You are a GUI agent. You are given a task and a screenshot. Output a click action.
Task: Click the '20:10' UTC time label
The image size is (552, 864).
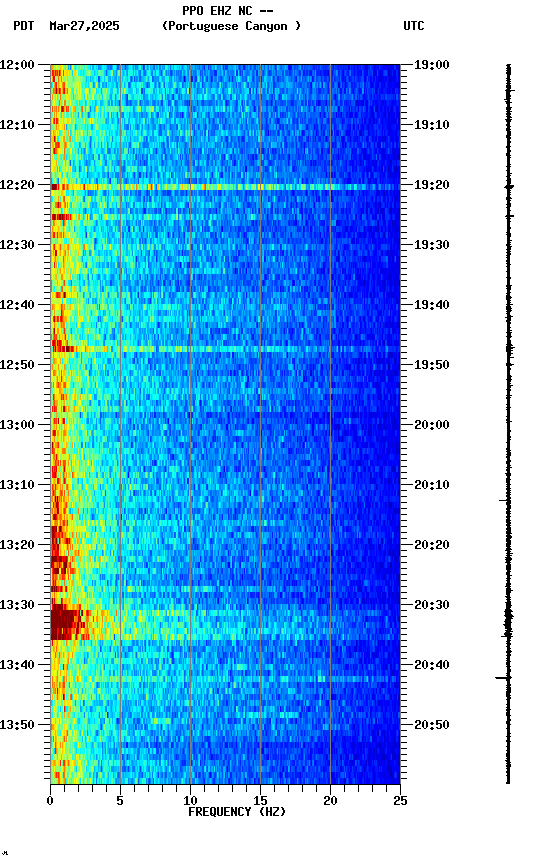point(432,485)
